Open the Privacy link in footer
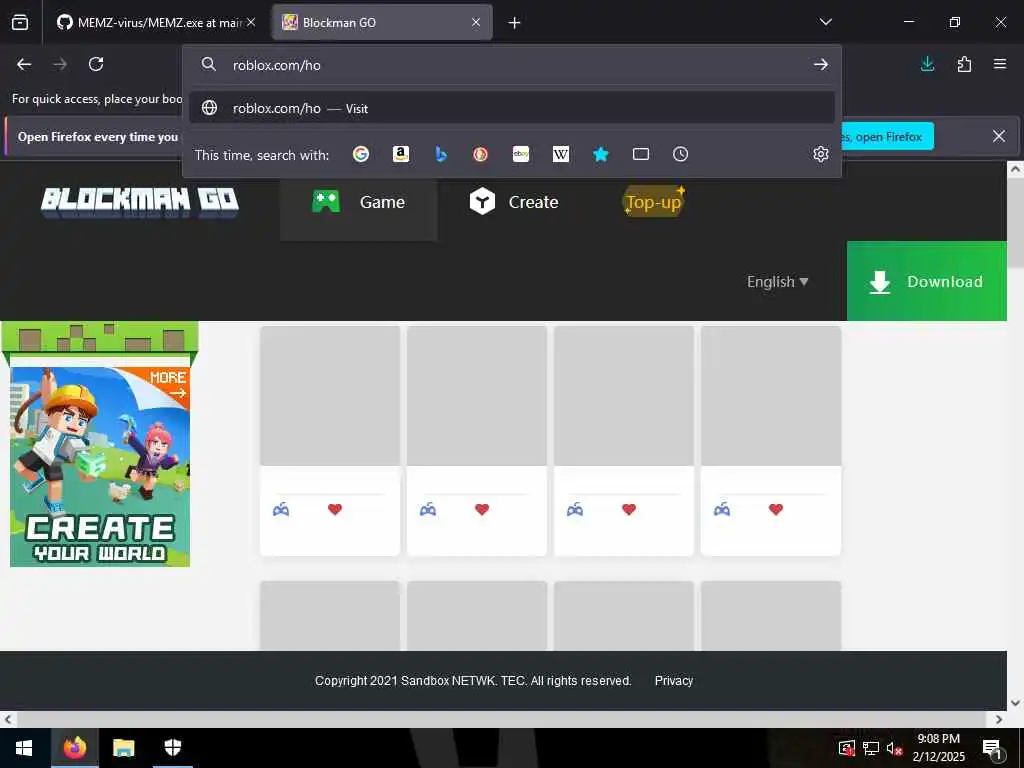The width and height of the screenshot is (1024, 768). (673, 680)
